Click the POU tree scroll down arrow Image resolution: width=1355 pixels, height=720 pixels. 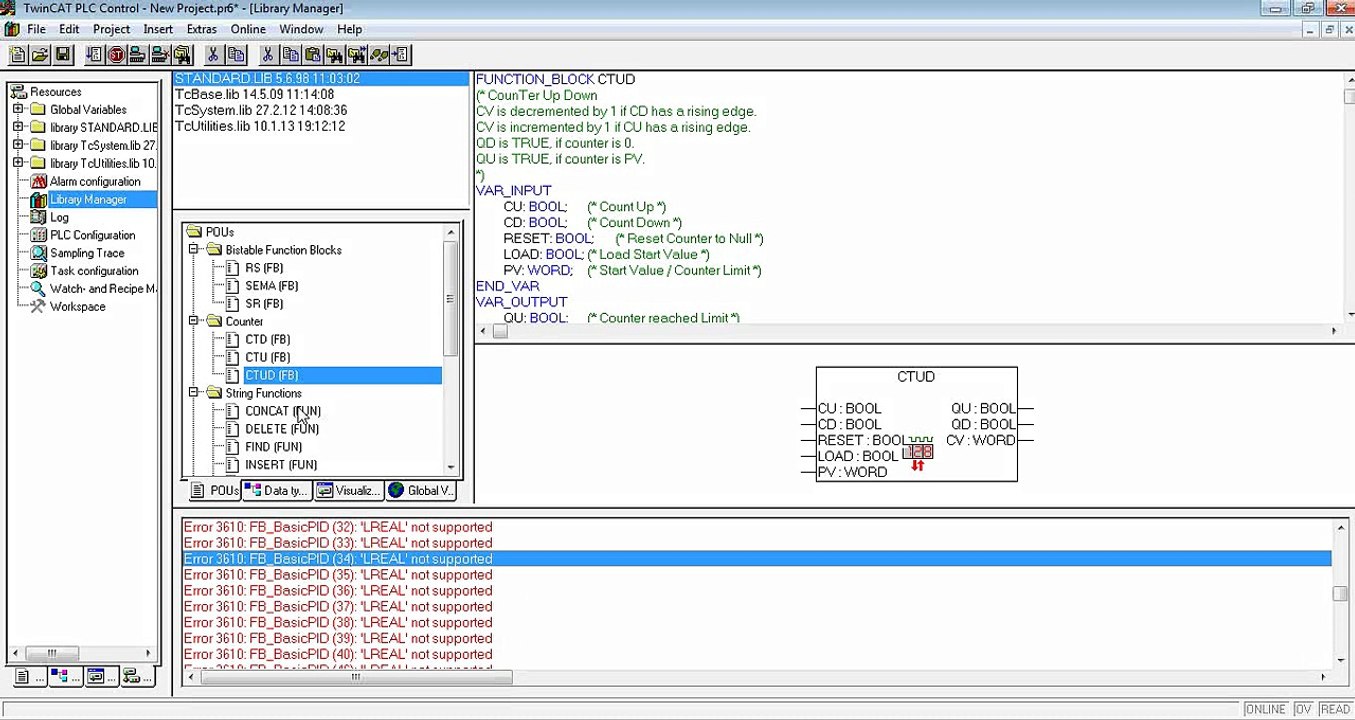click(x=450, y=467)
